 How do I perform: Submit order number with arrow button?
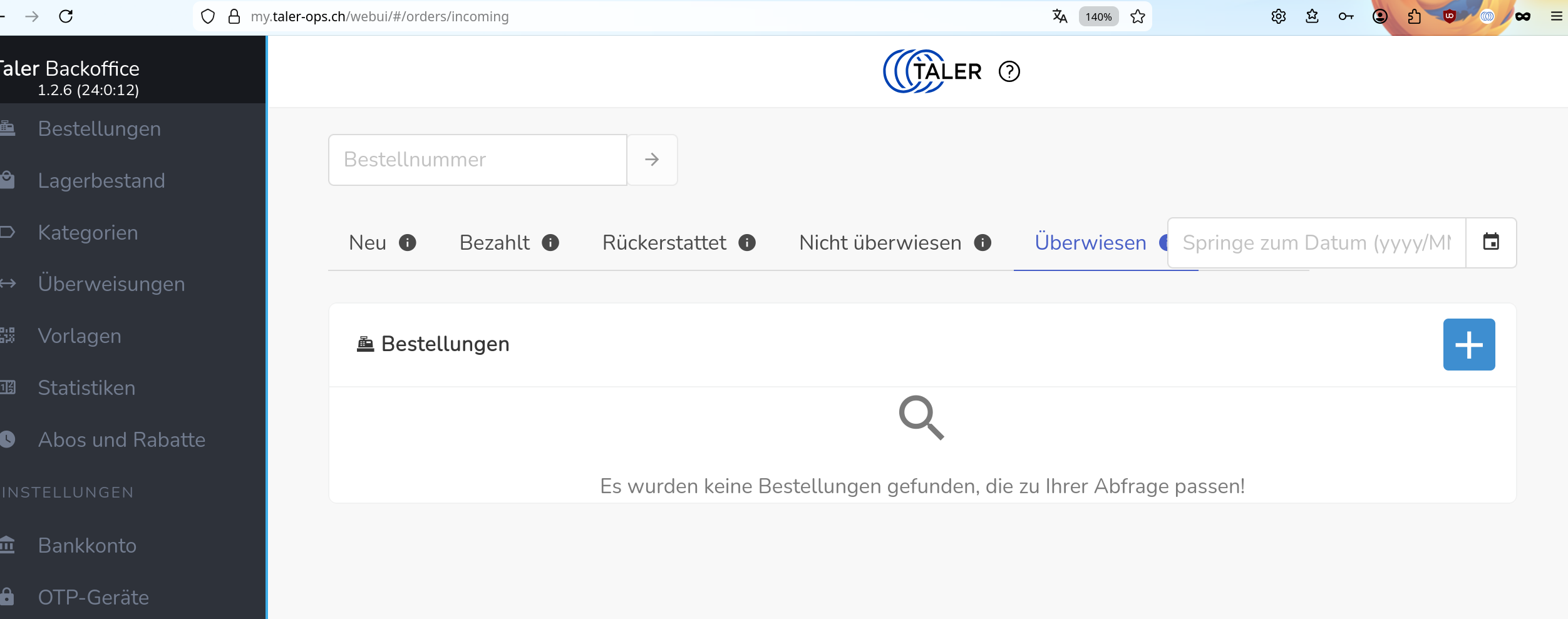652,160
